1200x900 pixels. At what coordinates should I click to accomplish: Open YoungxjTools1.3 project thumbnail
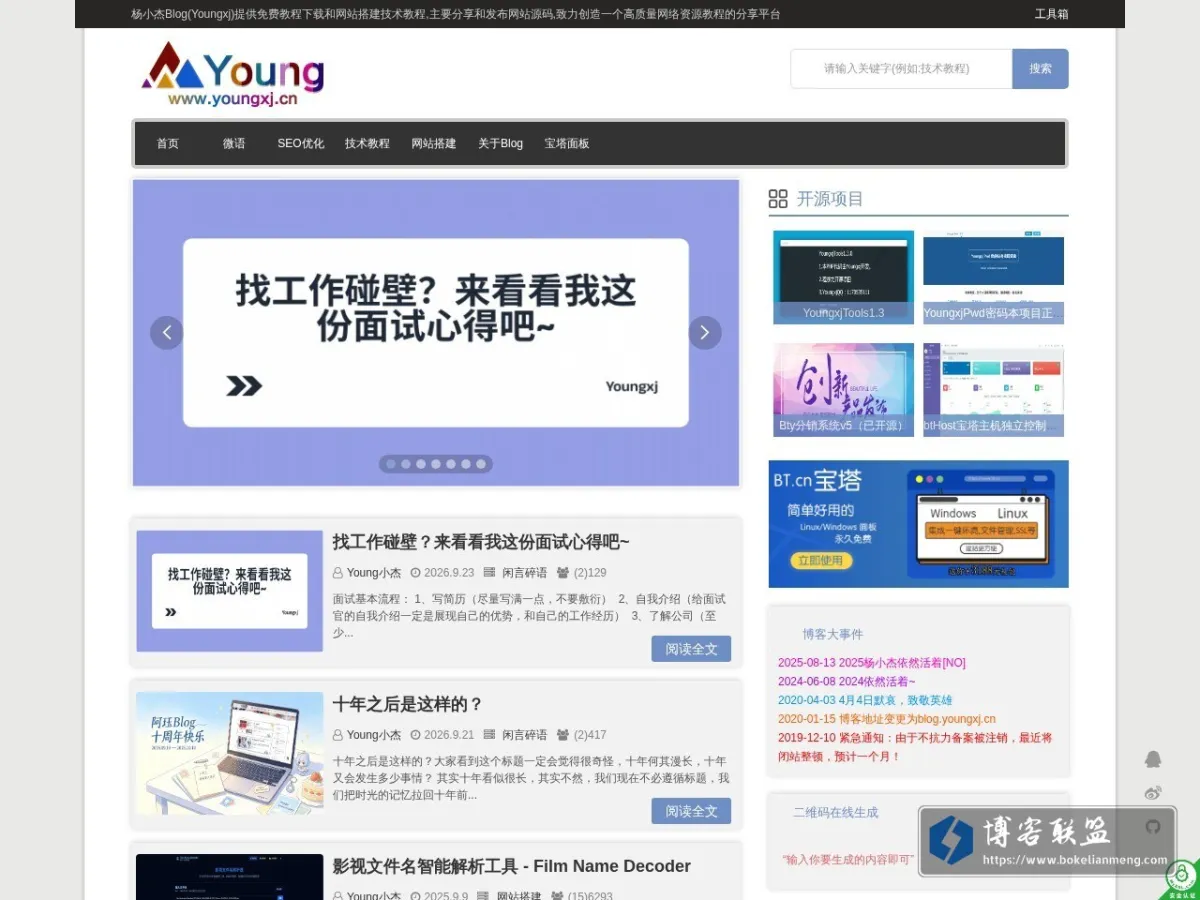coord(844,277)
